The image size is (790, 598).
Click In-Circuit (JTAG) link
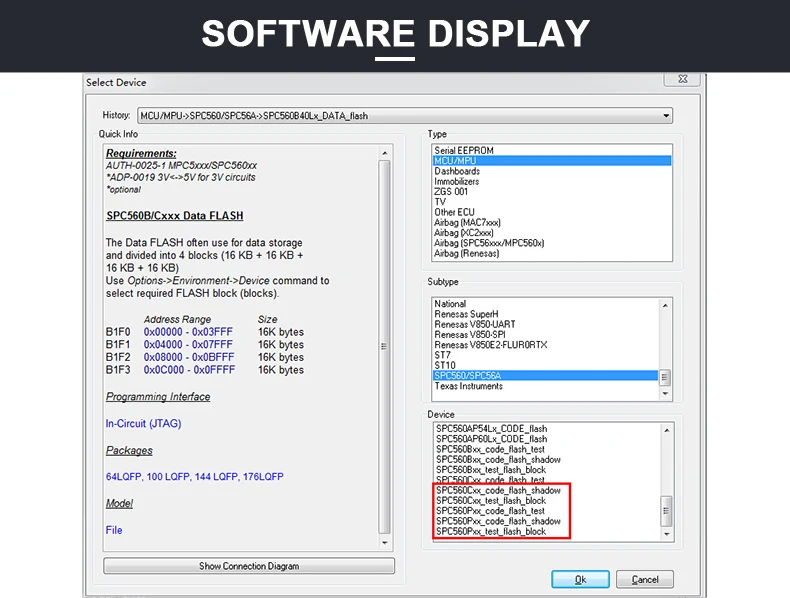144,423
